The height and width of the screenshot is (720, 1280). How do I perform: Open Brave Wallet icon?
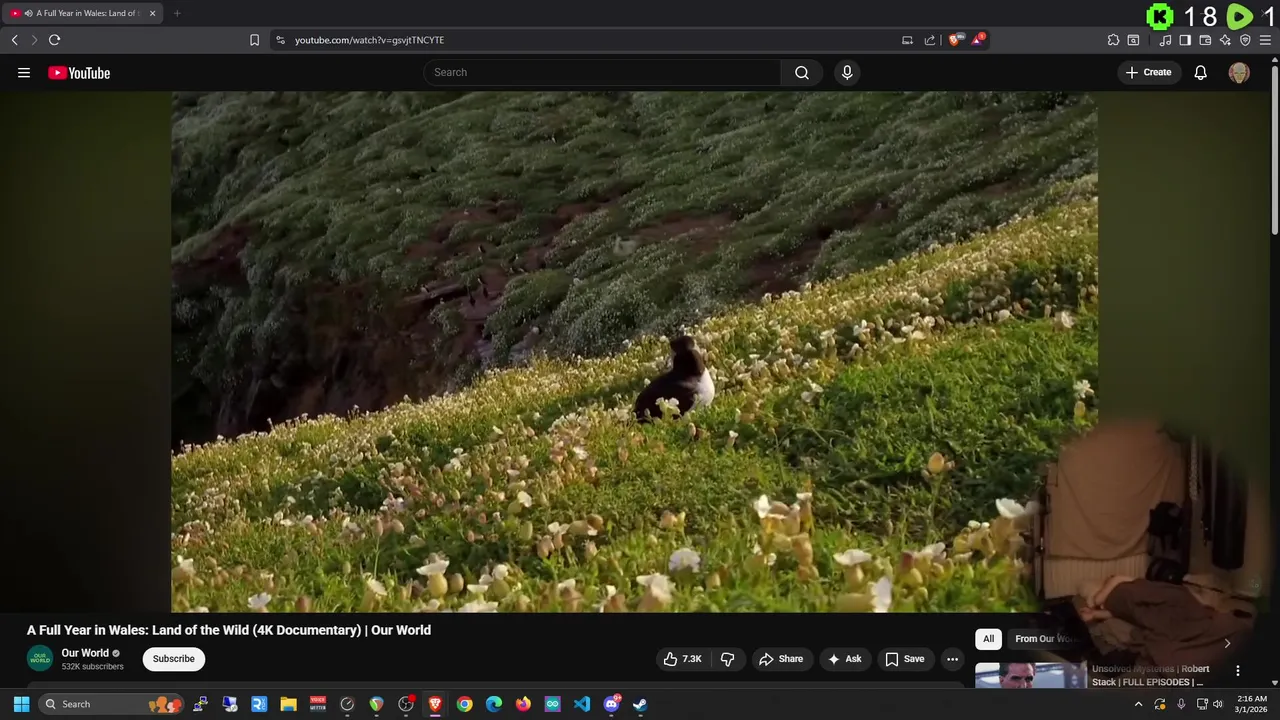(1205, 40)
